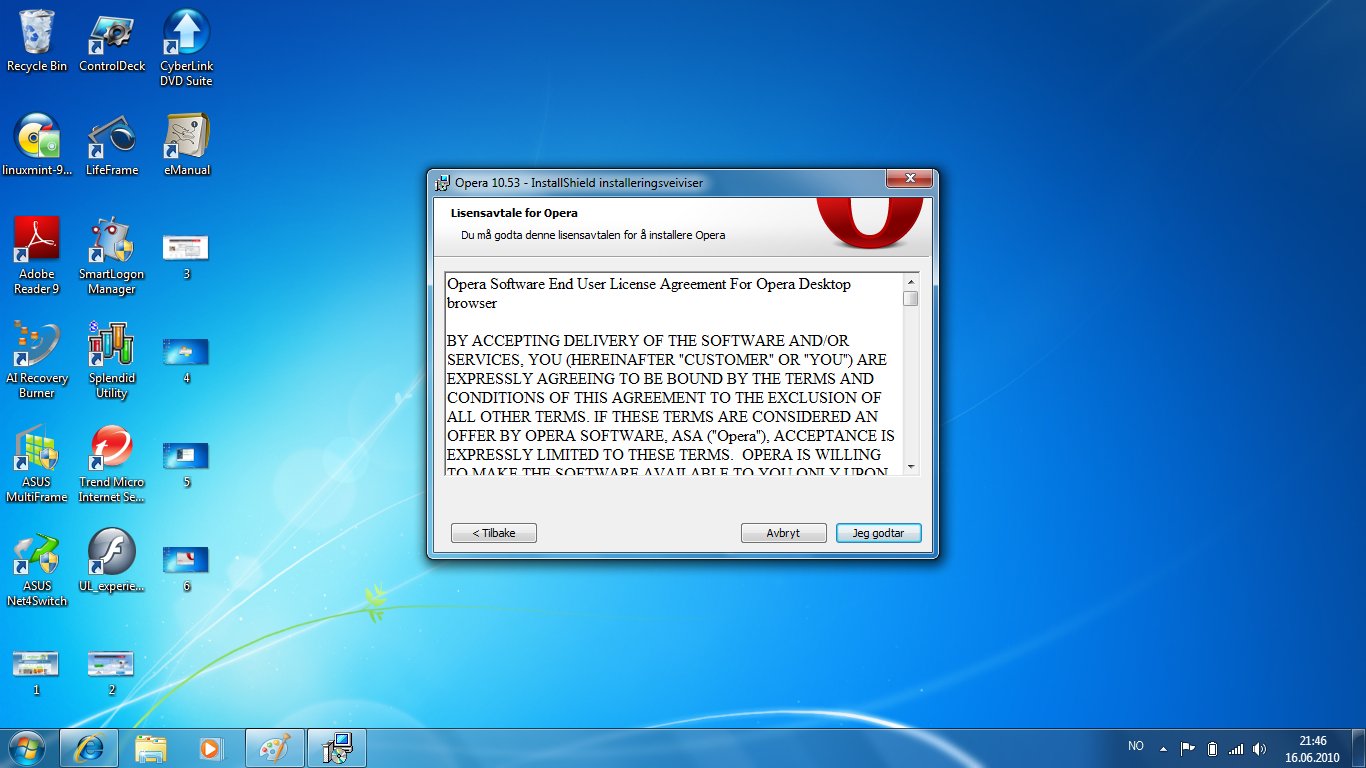Open the wireless network signal icon
Image resolution: width=1366 pixels, height=768 pixels.
(1236, 748)
